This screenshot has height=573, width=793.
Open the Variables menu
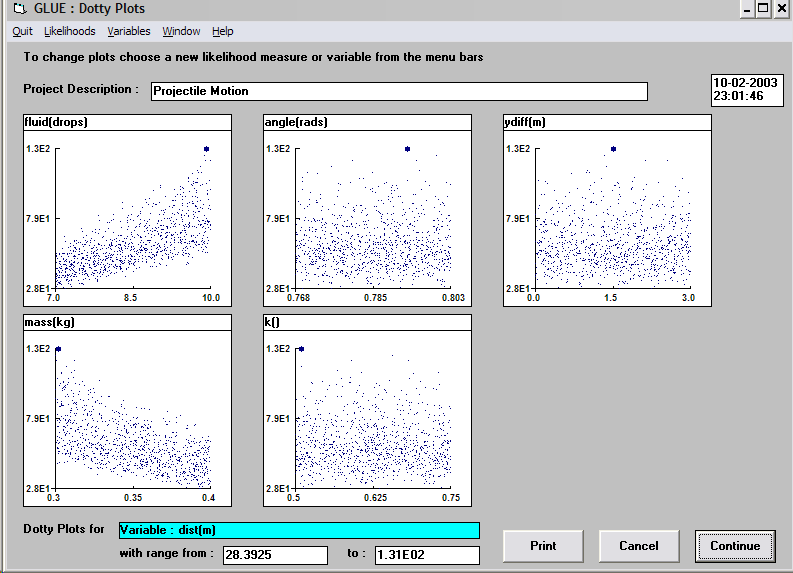129,31
